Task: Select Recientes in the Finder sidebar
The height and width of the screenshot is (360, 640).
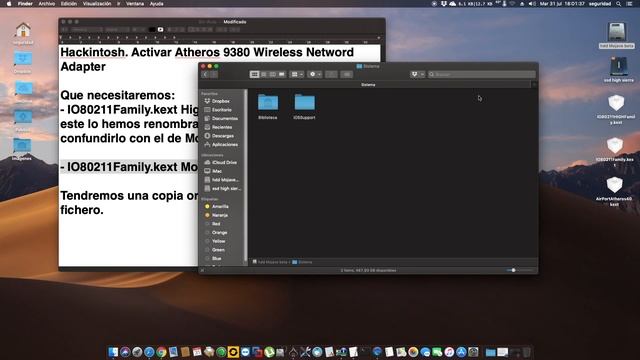Action: [x=223, y=127]
